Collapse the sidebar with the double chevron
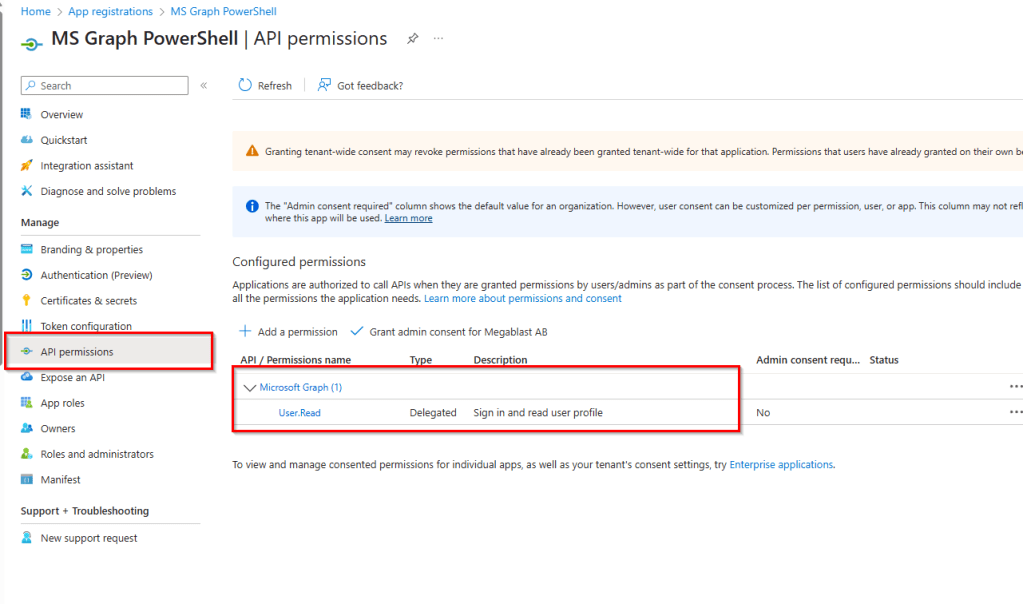The image size is (1023, 604). click(x=203, y=86)
